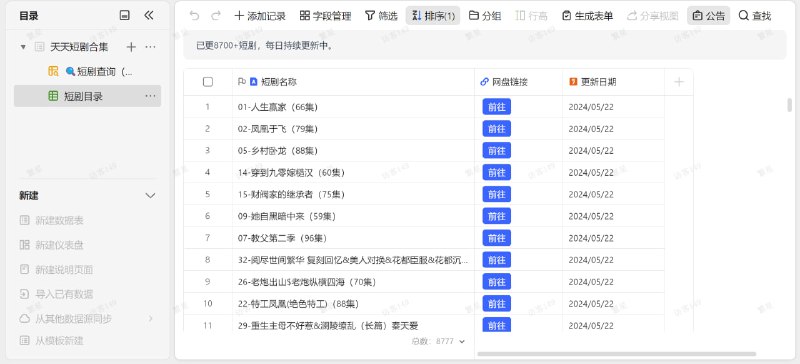800x364 pixels.
Task: Click 前往 button for 15-财阀家的继承者
Action: click(x=496, y=194)
